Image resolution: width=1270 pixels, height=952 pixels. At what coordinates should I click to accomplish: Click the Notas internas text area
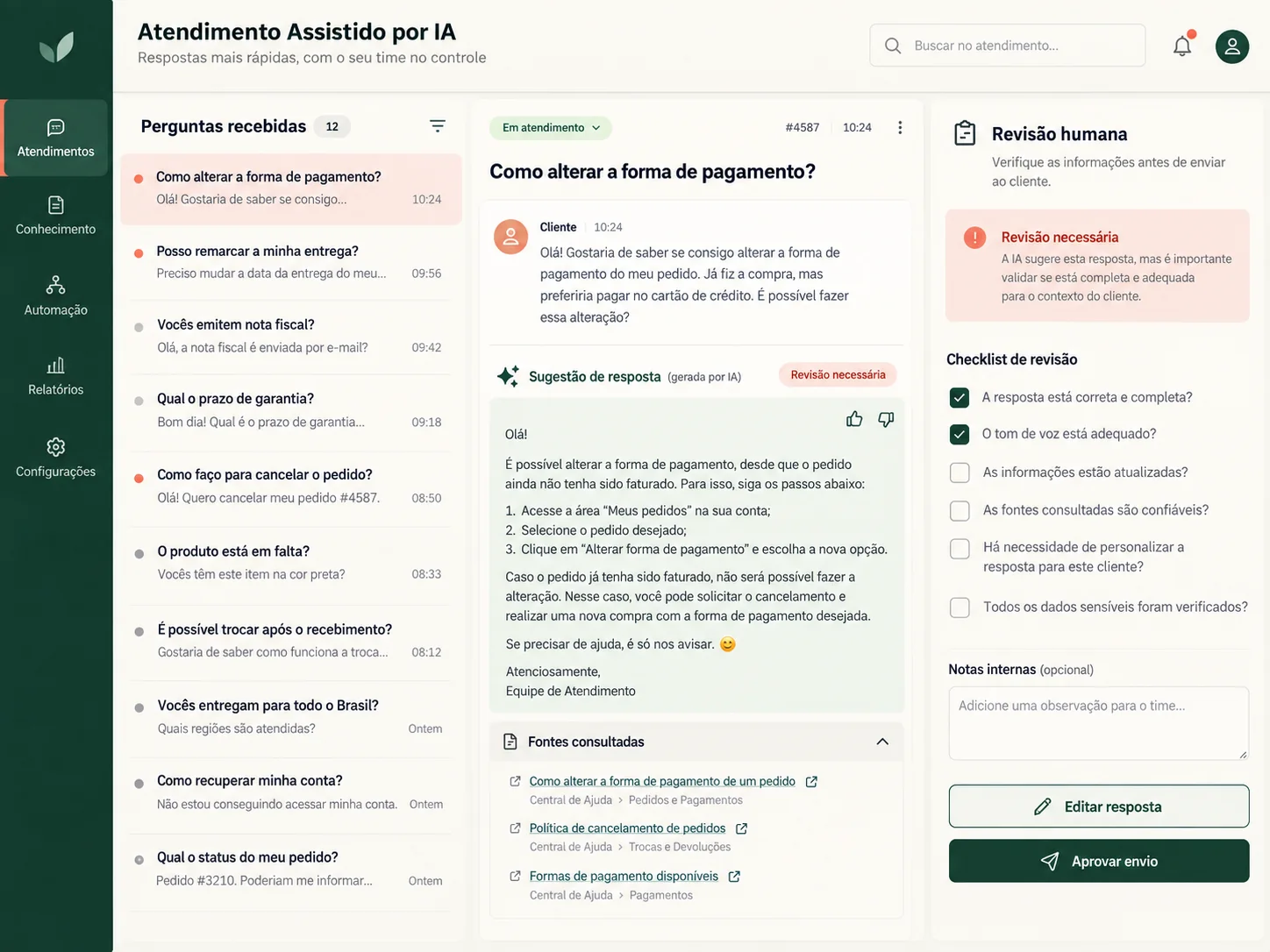coord(1098,723)
